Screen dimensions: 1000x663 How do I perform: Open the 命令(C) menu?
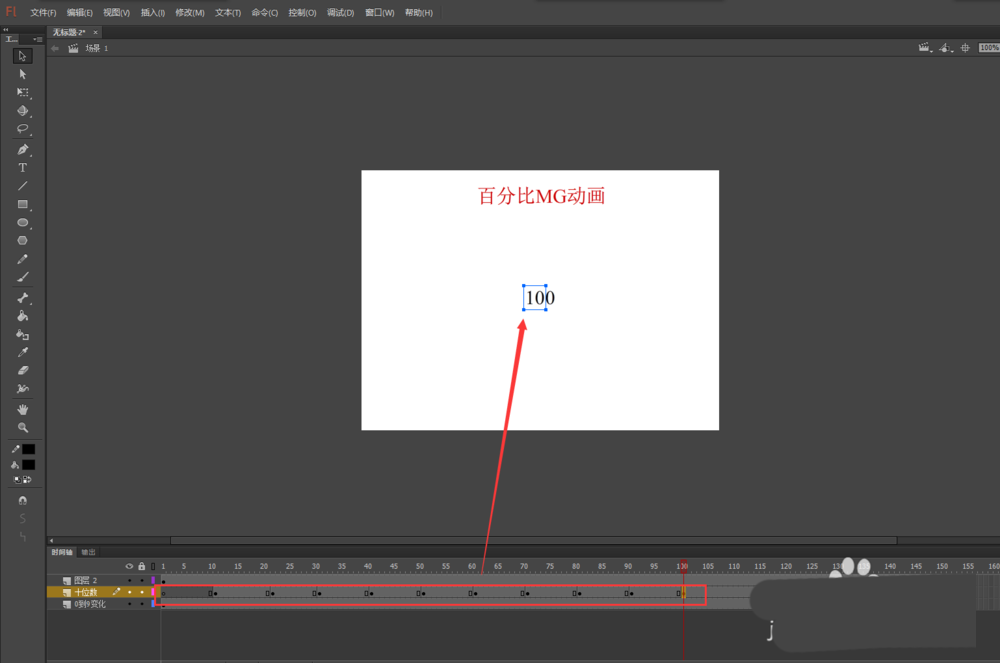(265, 13)
